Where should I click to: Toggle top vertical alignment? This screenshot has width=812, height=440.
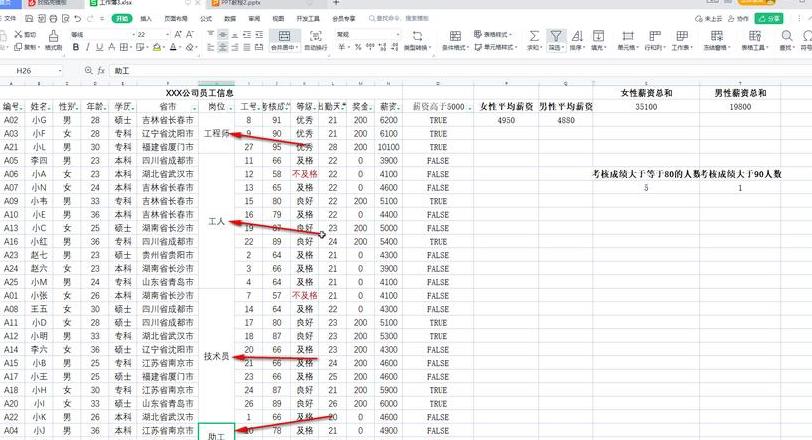211,34
